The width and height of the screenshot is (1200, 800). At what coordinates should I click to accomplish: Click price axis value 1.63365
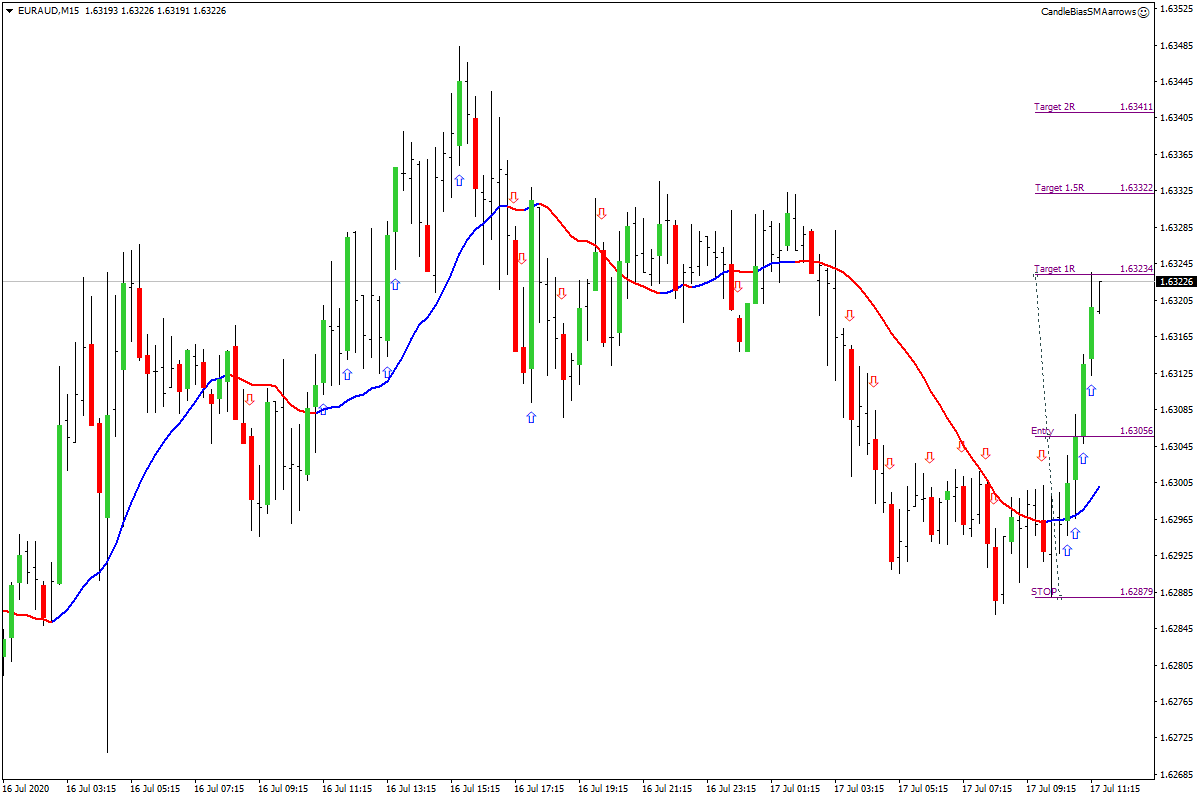(x=1176, y=154)
